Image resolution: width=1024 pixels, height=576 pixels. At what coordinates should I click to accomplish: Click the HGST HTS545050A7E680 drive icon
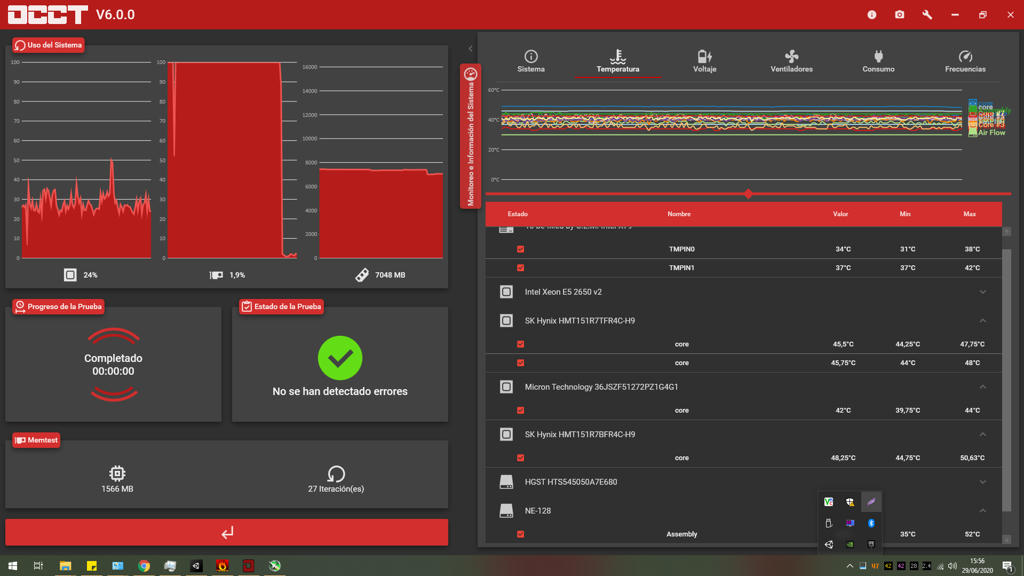point(506,482)
